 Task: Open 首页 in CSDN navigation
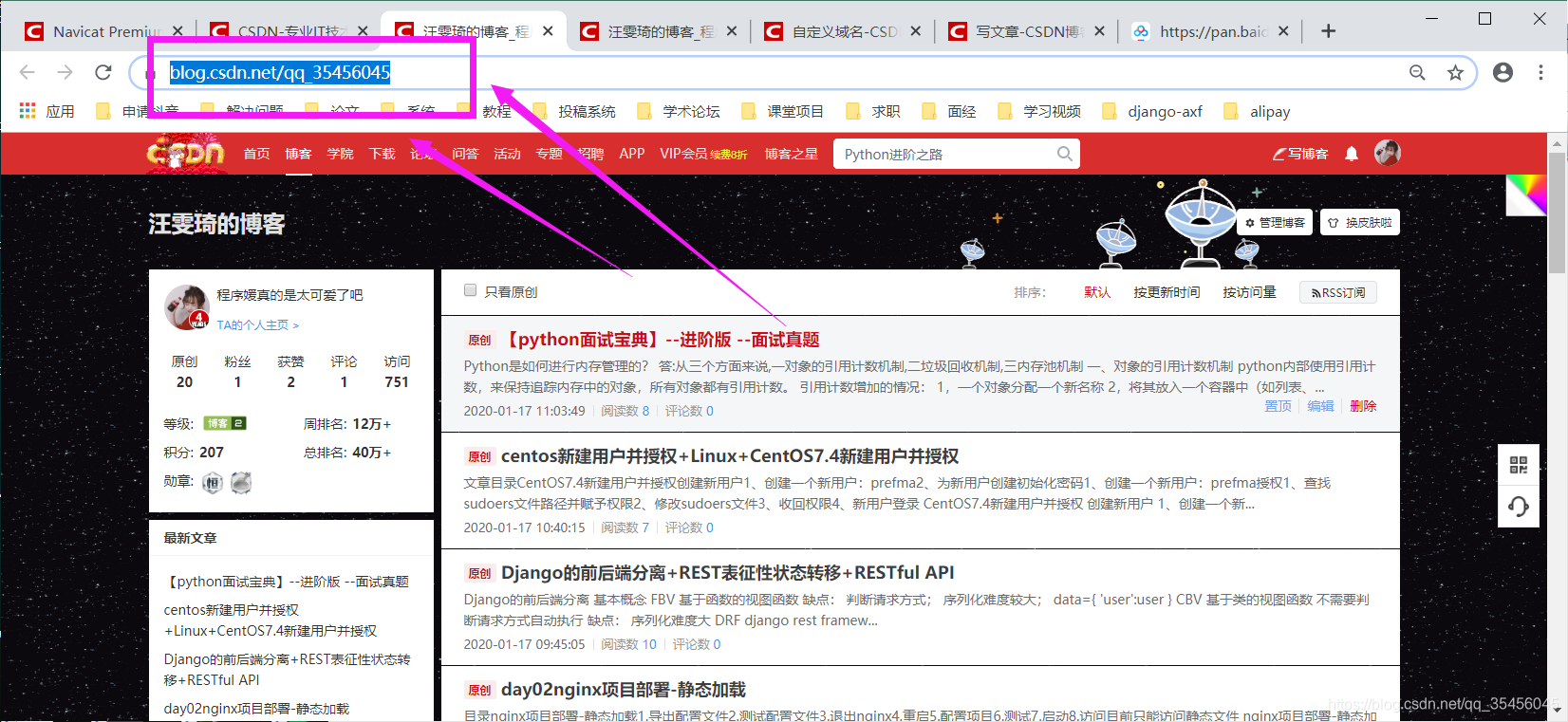coord(256,154)
